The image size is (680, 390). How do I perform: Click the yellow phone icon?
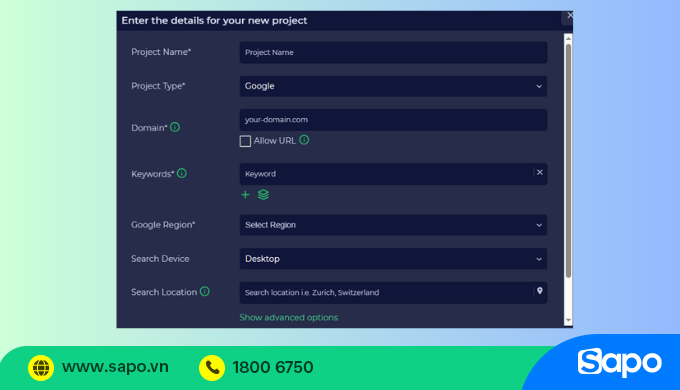point(212,368)
